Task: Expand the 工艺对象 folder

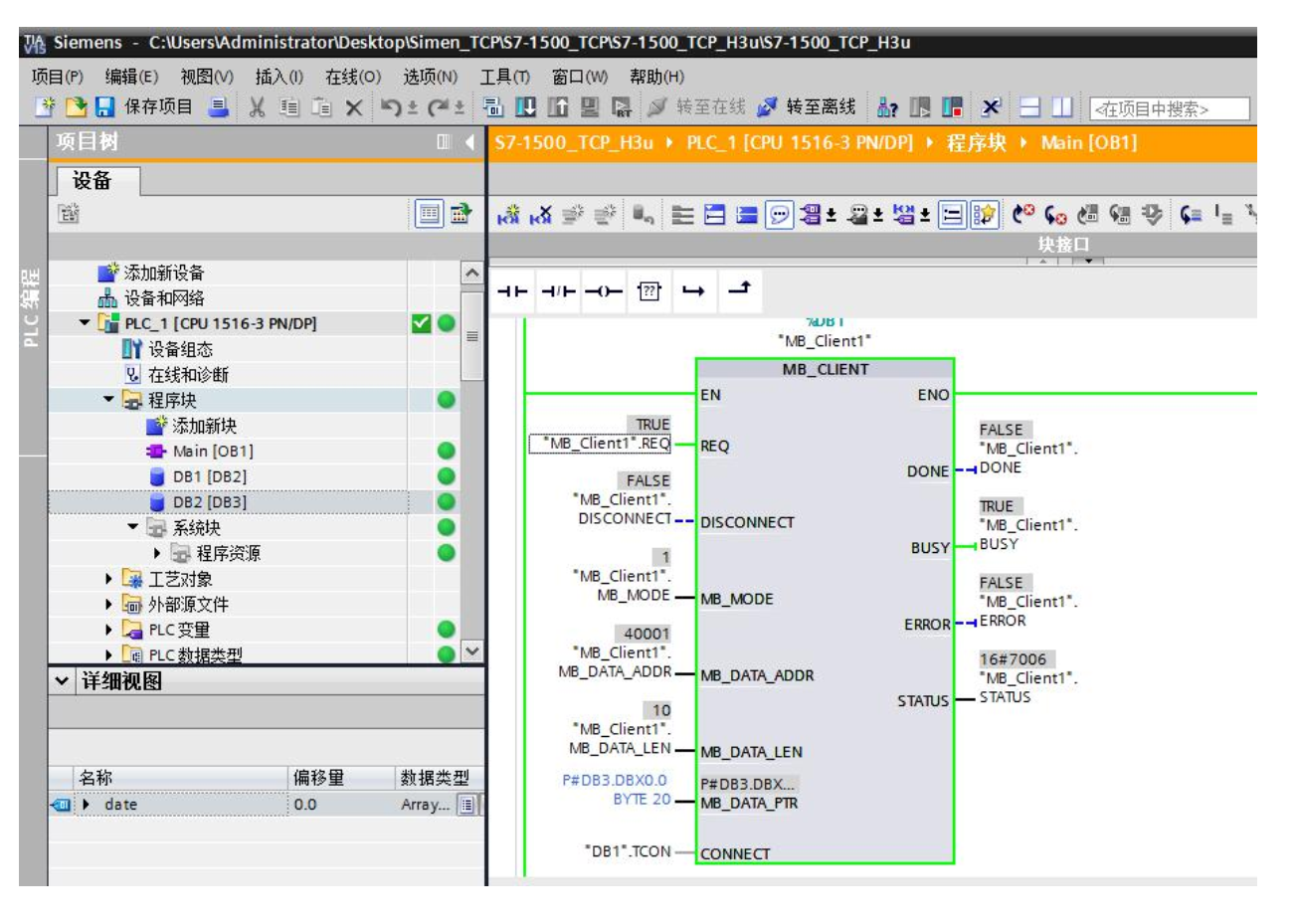Action: (108, 579)
